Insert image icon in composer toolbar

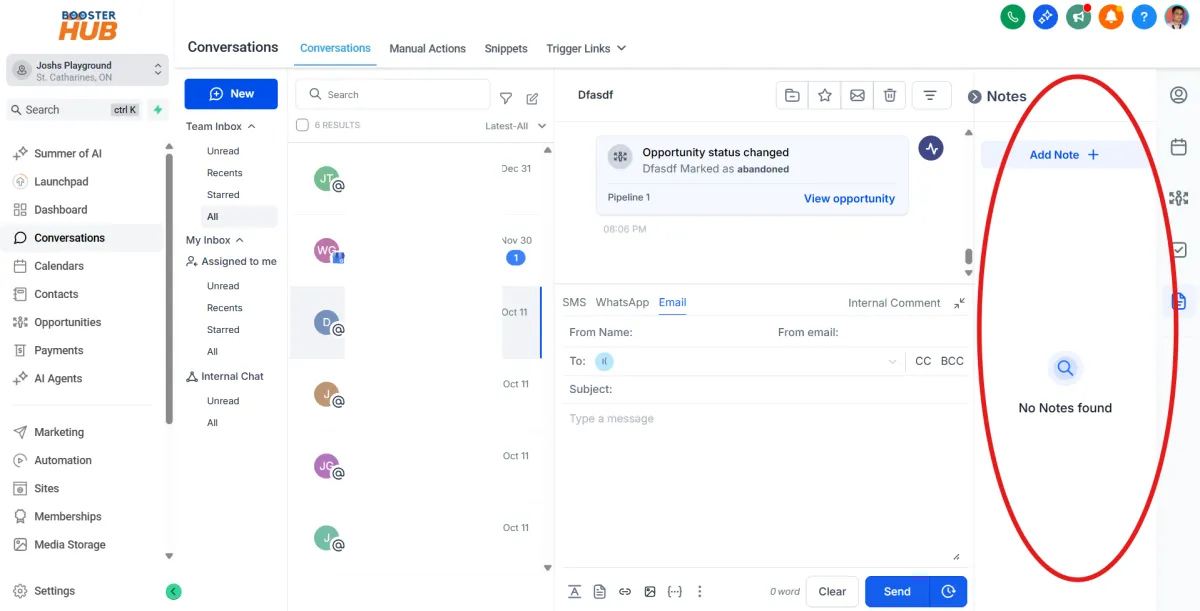[x=650, y=591]
